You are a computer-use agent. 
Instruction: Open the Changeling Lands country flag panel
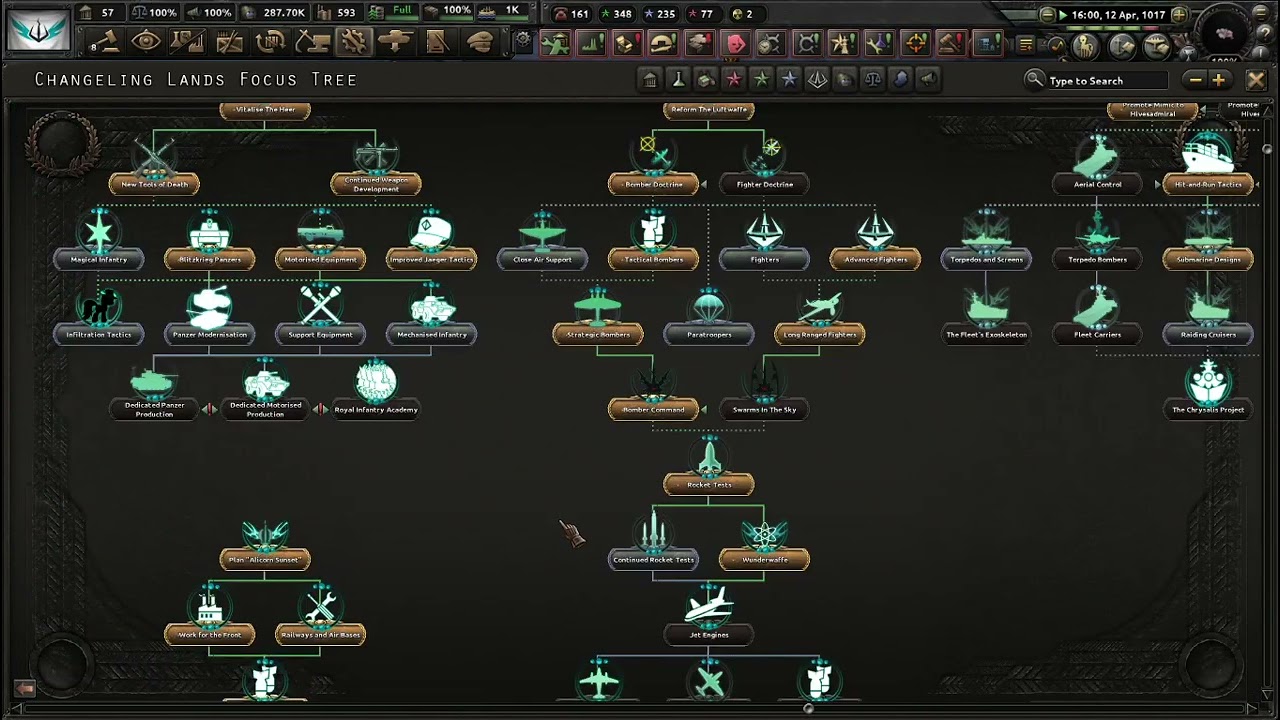[x=38, y=29]
